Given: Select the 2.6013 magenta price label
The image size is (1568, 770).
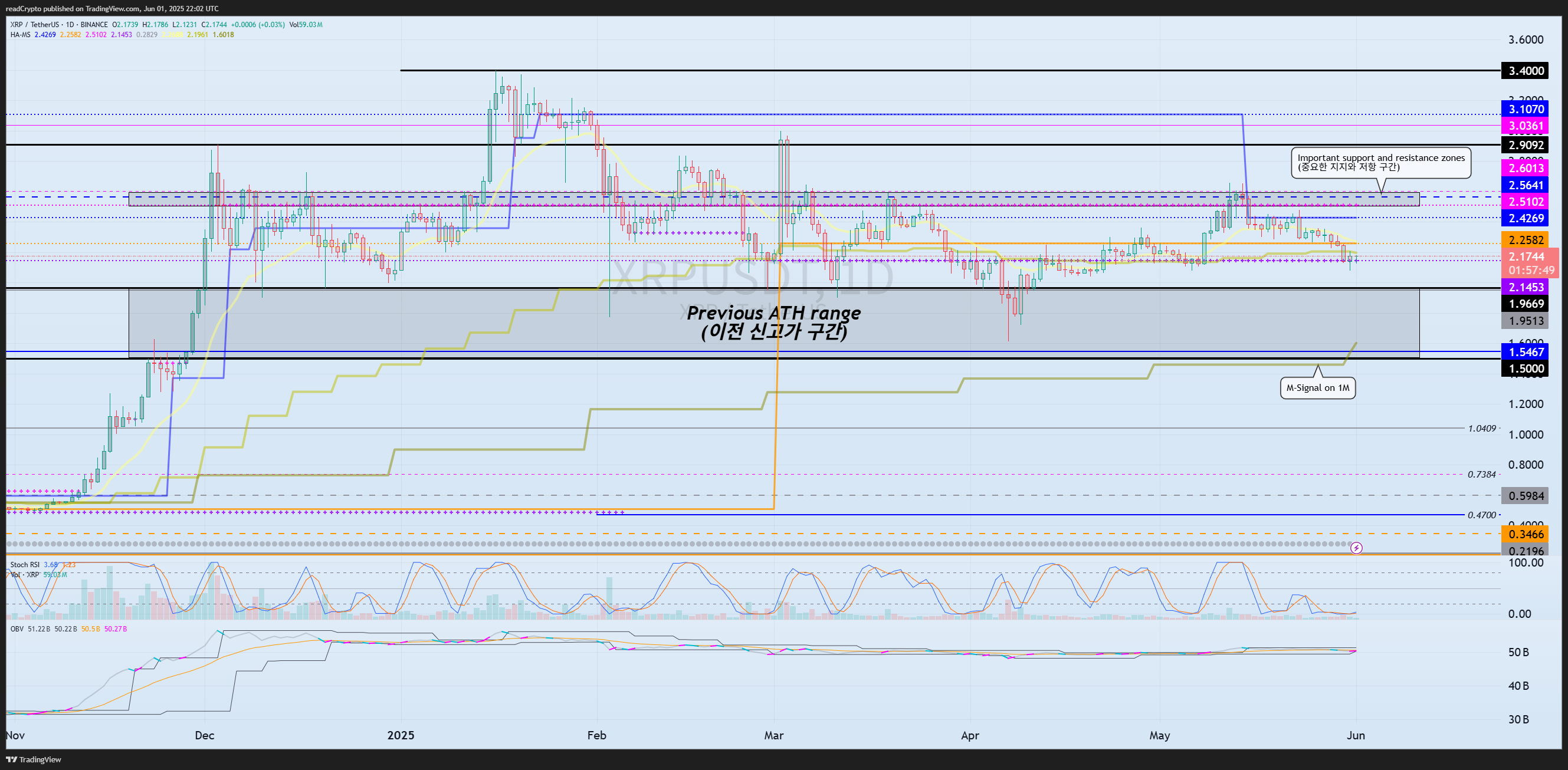Looking at the screenshot, I should click(x=1526, y=168).
